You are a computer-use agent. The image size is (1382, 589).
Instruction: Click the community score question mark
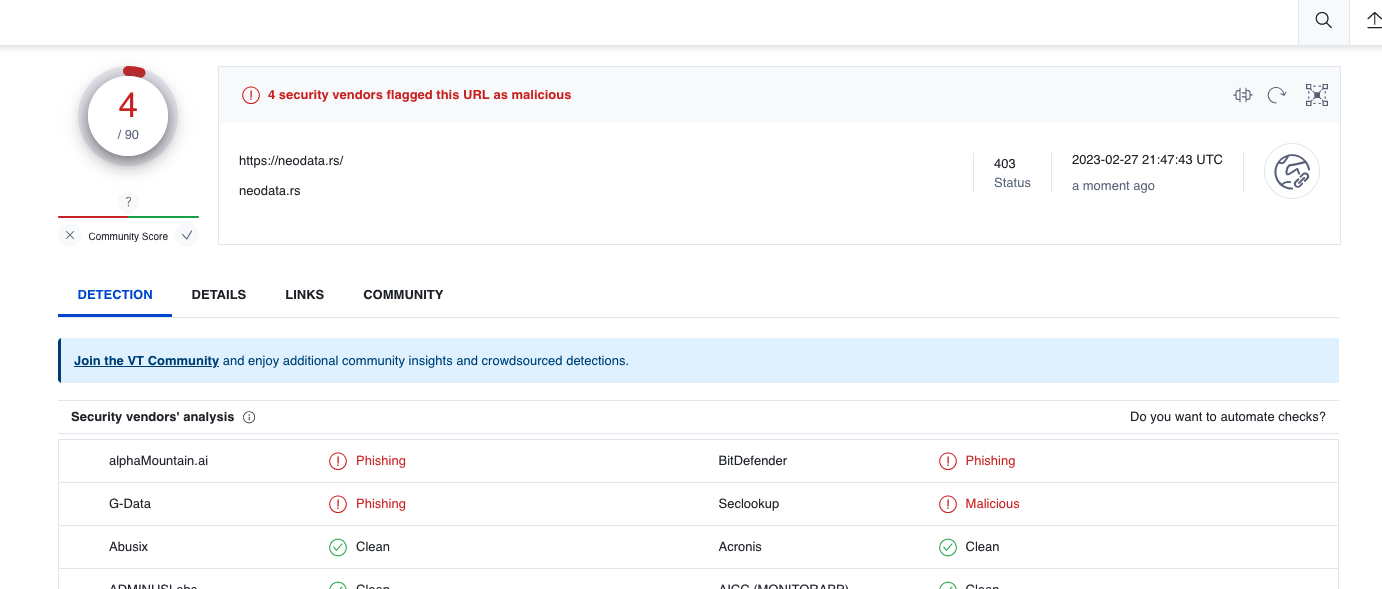128,201
